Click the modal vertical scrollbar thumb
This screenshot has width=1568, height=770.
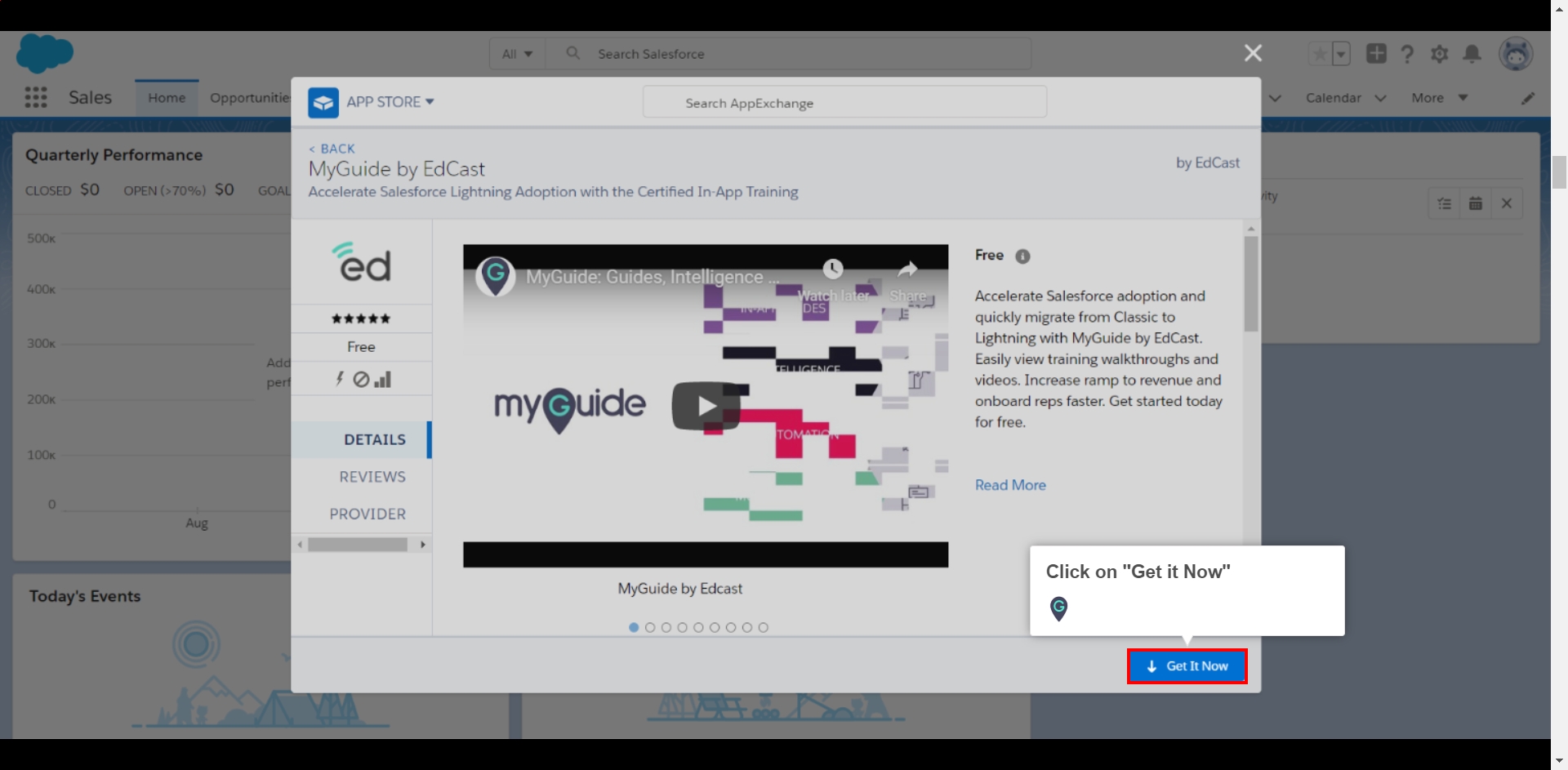(x=1251, y=283)
